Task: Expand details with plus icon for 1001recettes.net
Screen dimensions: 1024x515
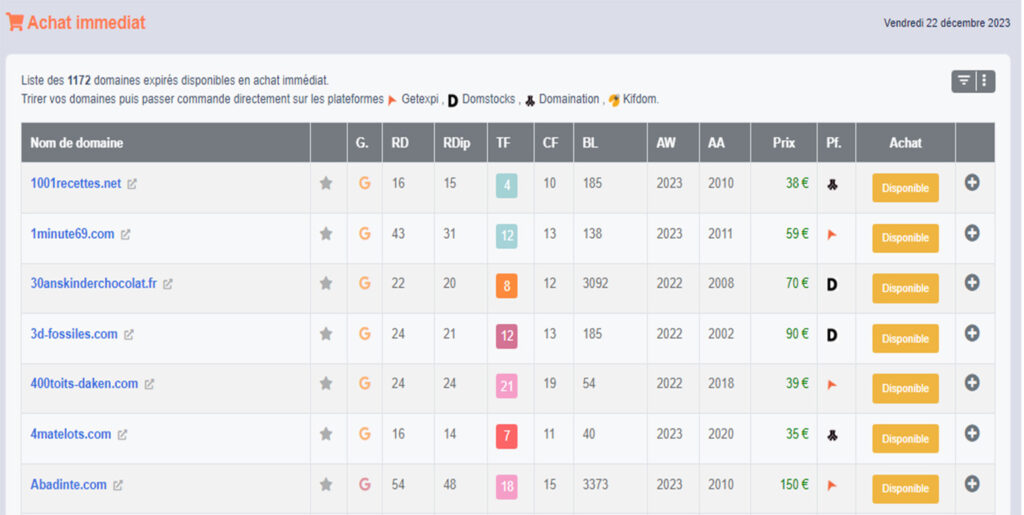Action: 972,183
